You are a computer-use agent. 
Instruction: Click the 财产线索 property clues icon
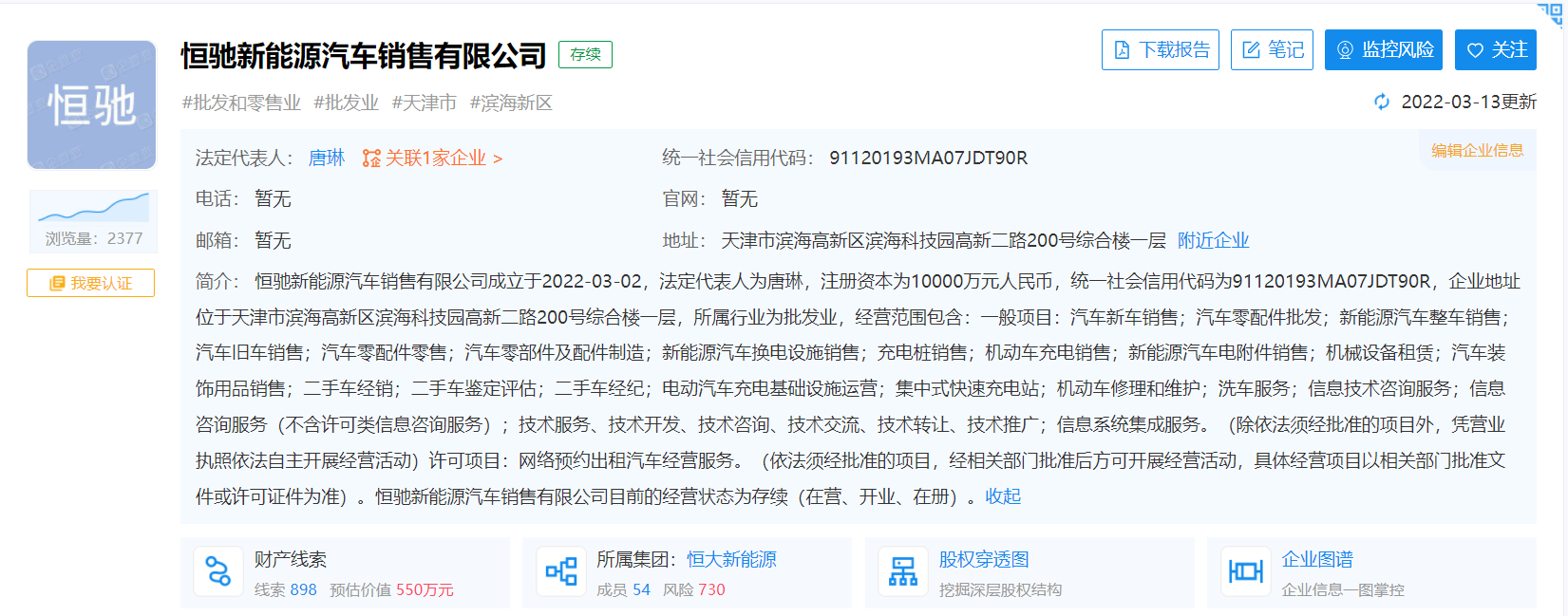click(218, 571)
